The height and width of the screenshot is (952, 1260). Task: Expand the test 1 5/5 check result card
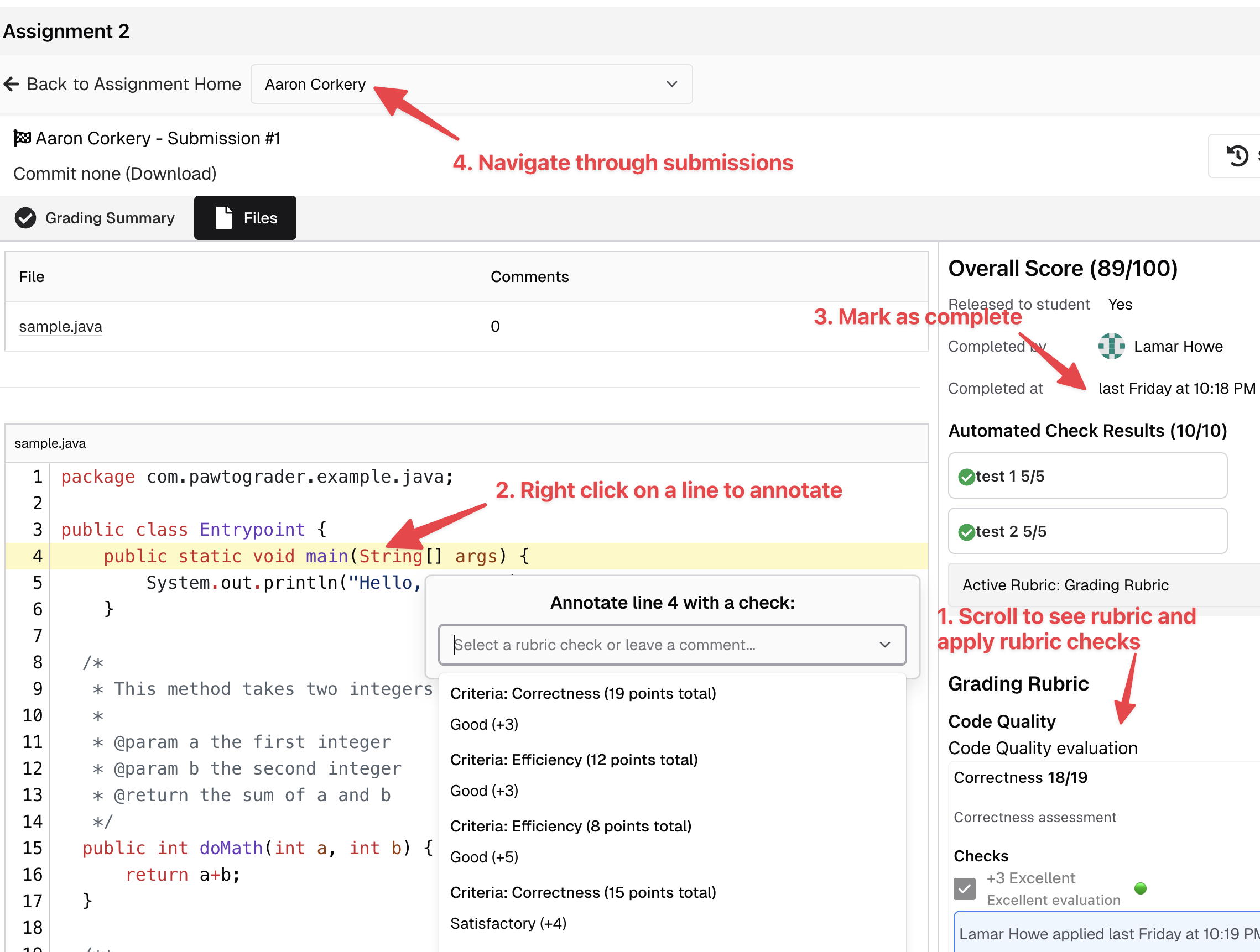(x=1087, y=477)
